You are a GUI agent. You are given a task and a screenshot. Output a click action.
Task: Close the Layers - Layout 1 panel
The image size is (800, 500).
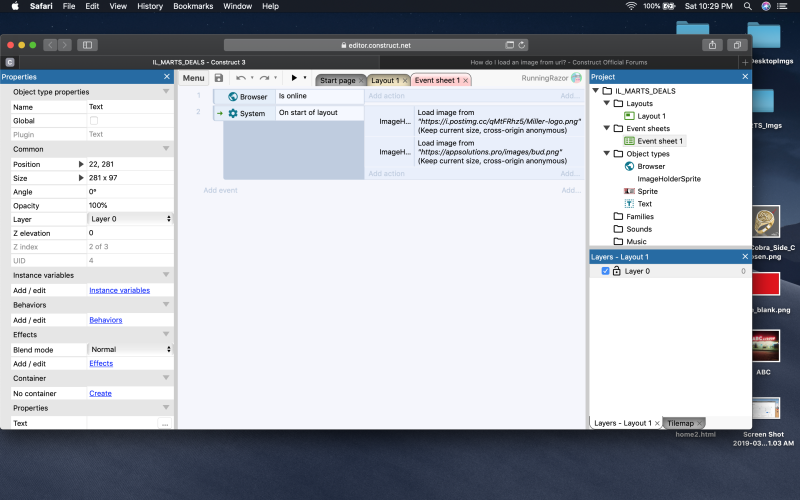coord(745,257)
